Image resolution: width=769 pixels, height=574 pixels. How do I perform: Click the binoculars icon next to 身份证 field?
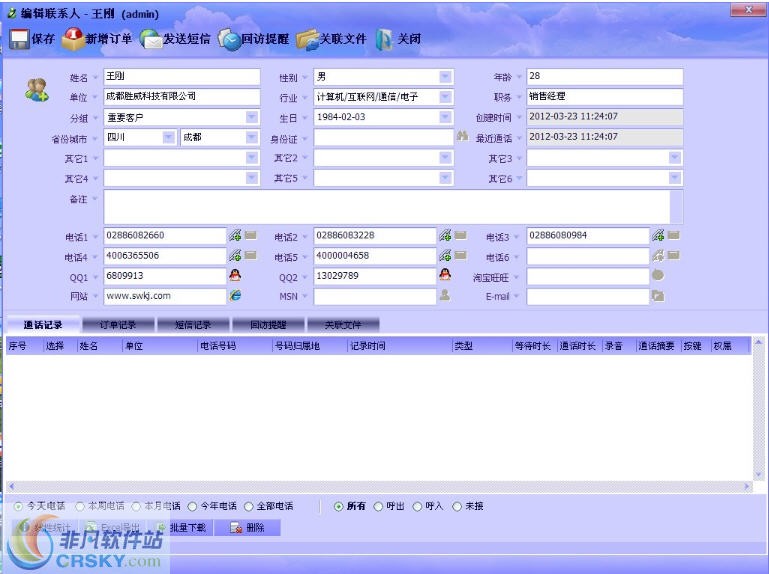tap(462, 136)
